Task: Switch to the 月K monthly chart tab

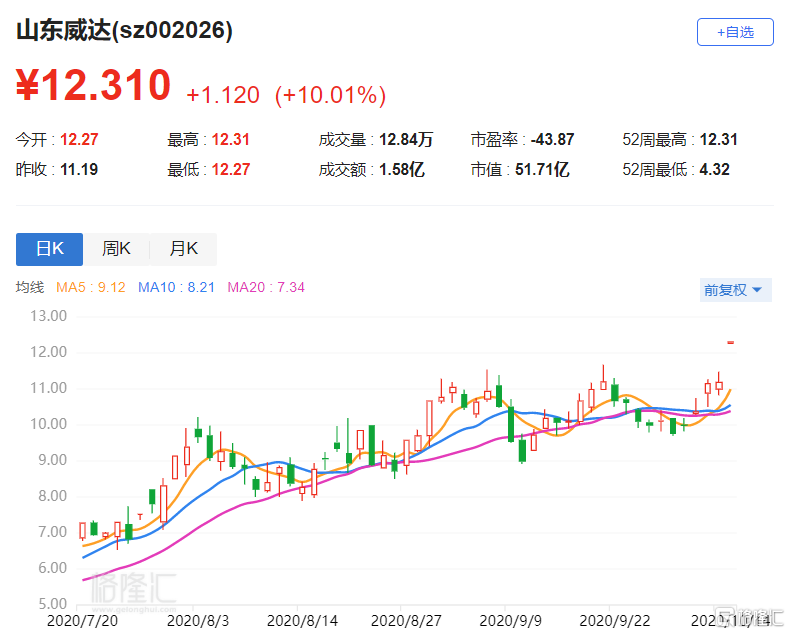Action: pos(183,249)
